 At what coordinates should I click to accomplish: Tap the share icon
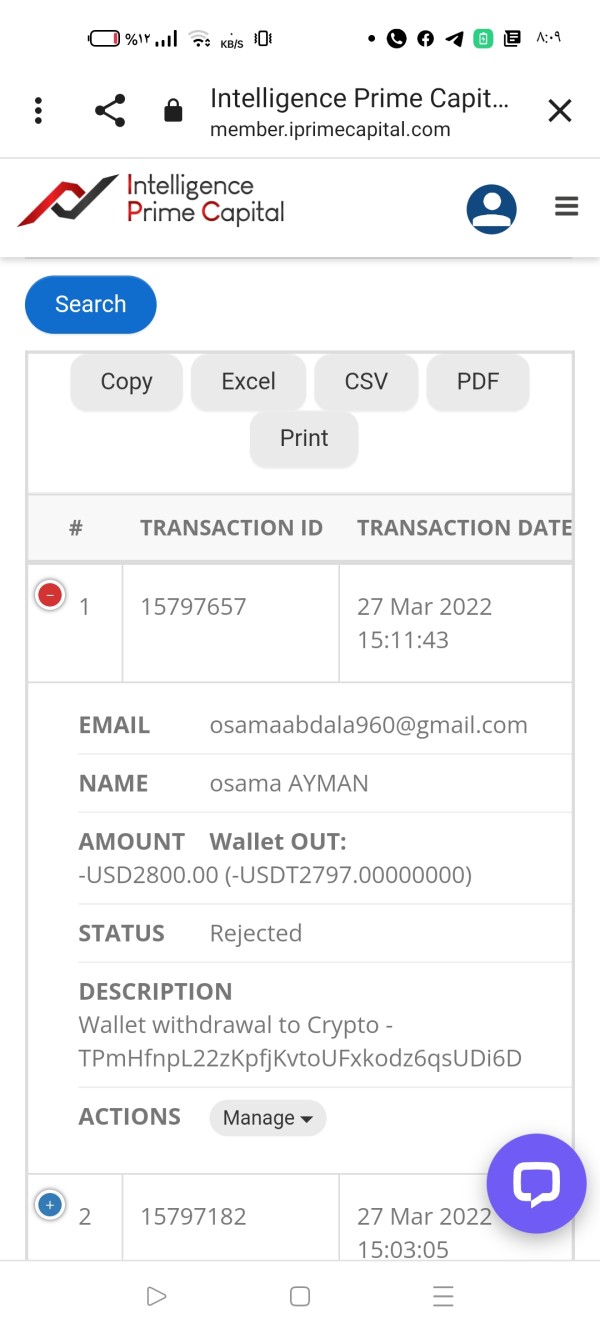point(110,110)
